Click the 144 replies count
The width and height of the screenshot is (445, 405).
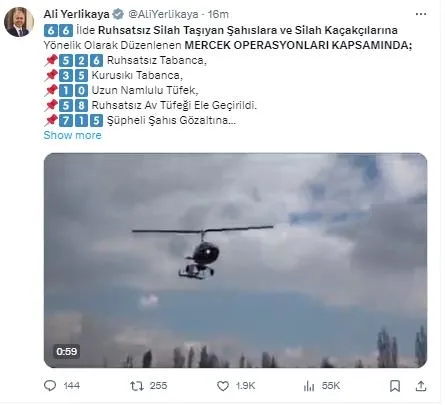[x=72, y=386]
